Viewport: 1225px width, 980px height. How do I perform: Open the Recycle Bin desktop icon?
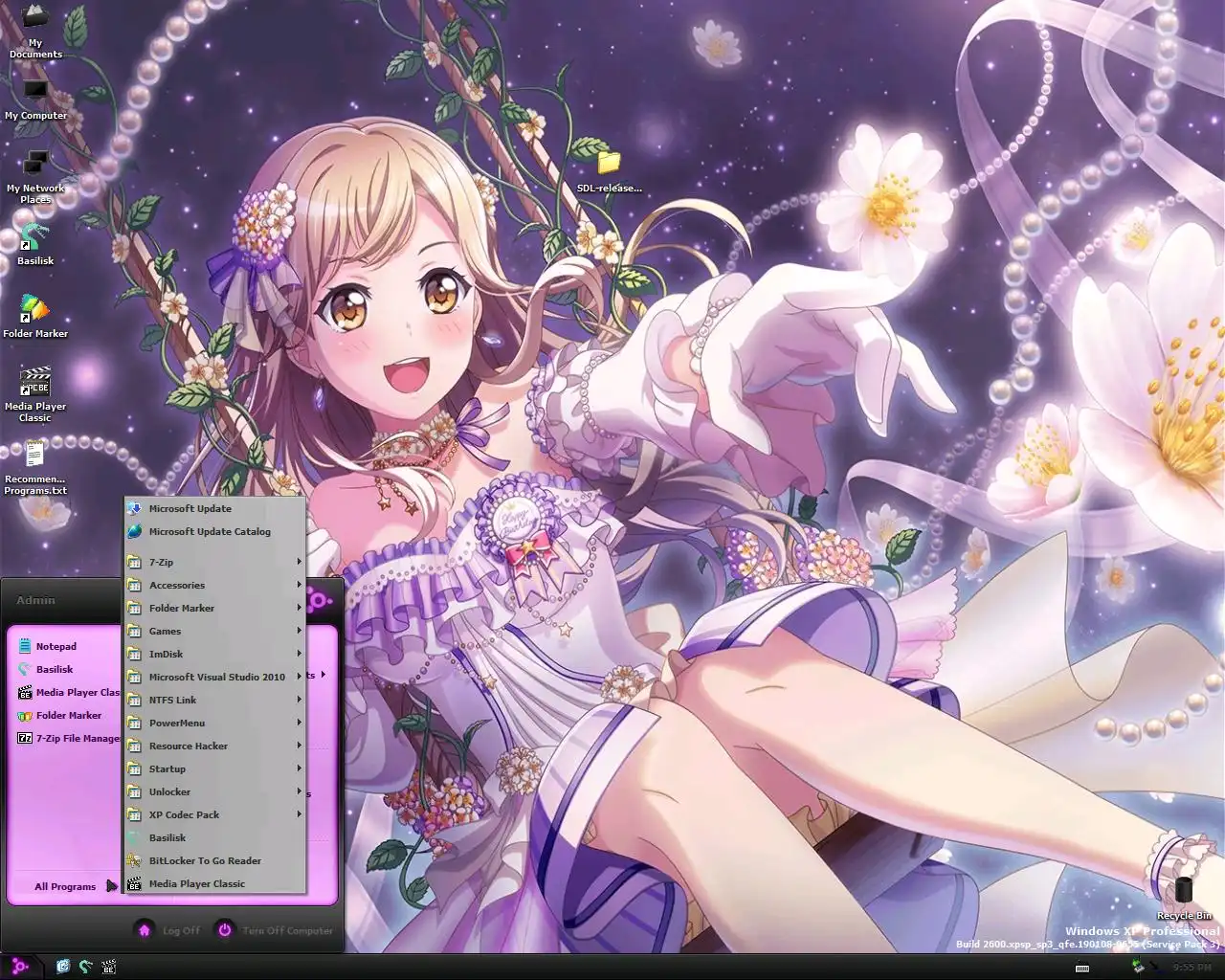1184,898
